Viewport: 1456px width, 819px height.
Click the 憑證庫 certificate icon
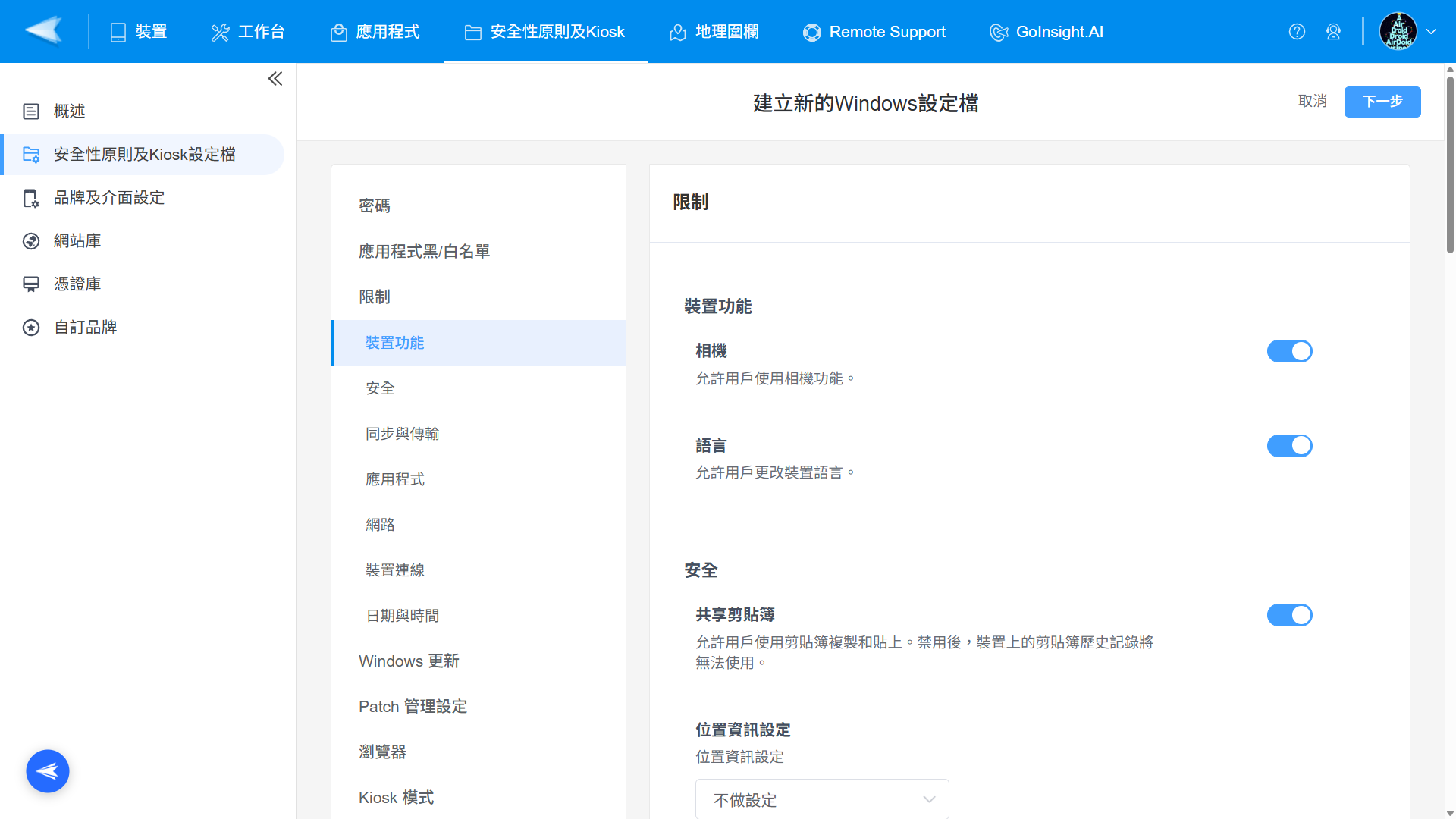[31, 284]
